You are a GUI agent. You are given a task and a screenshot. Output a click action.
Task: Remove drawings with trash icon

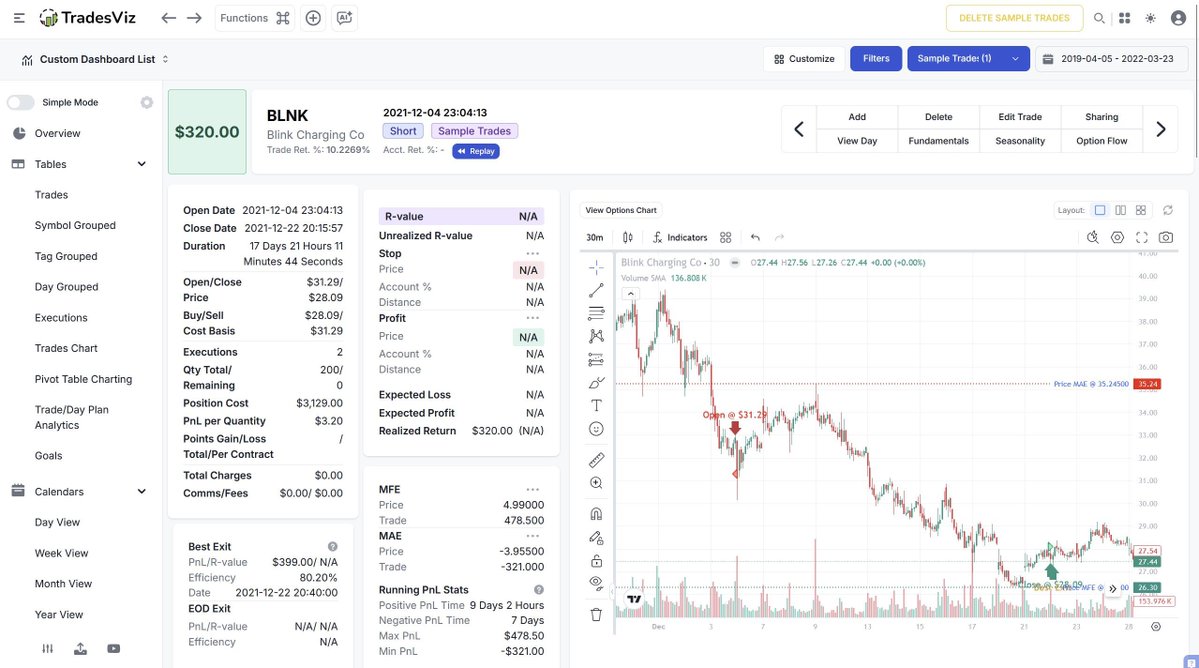tap(596, 614)
